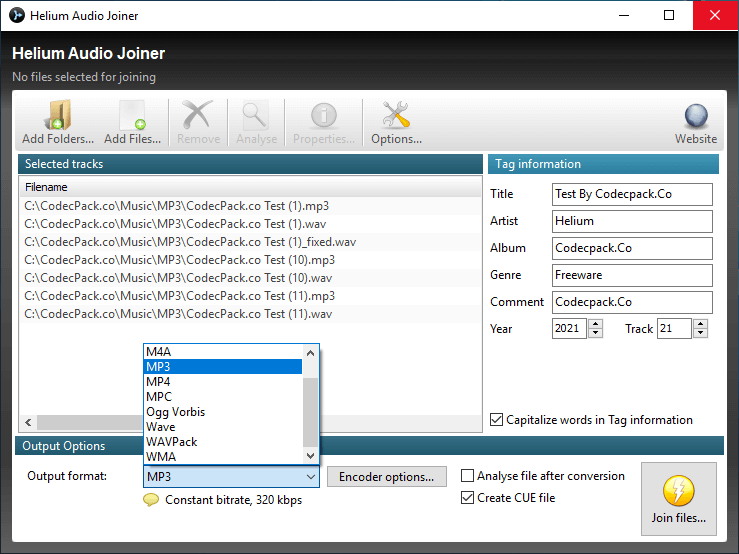739x554 pixels.
Task: Choose Wave output format
Action: pyautogui.click(x=222, y=427)
